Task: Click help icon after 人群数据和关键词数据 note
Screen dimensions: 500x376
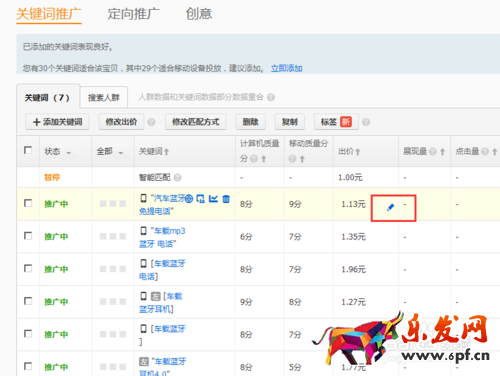Action: point(271,97)
